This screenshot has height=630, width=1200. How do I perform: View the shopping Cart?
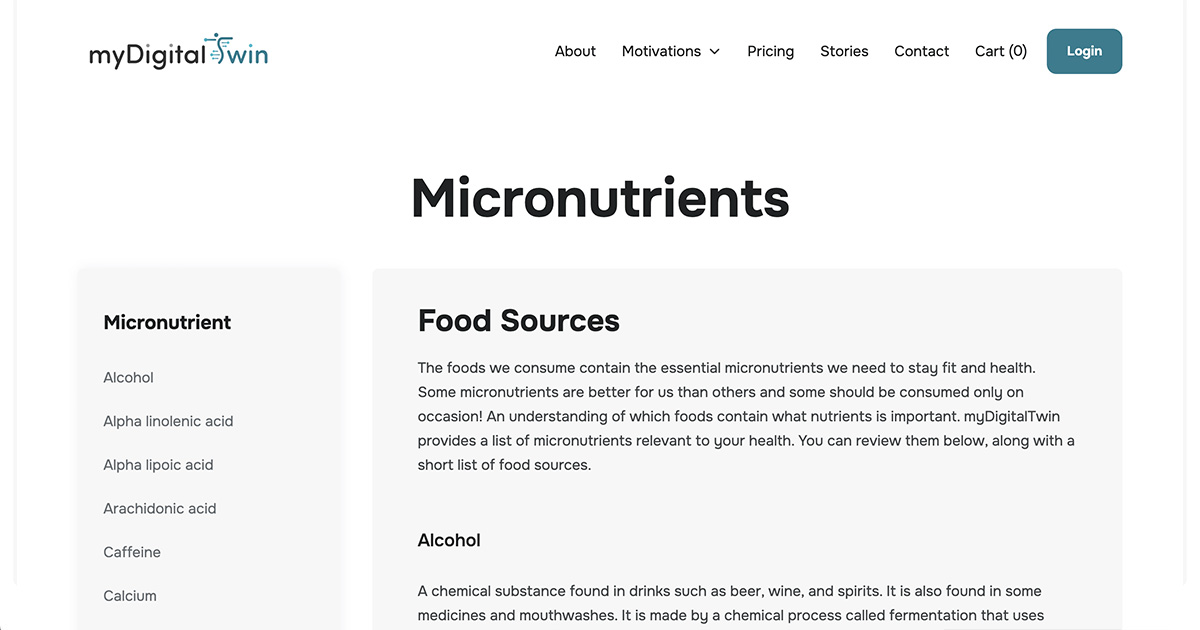click(1000, 51)
